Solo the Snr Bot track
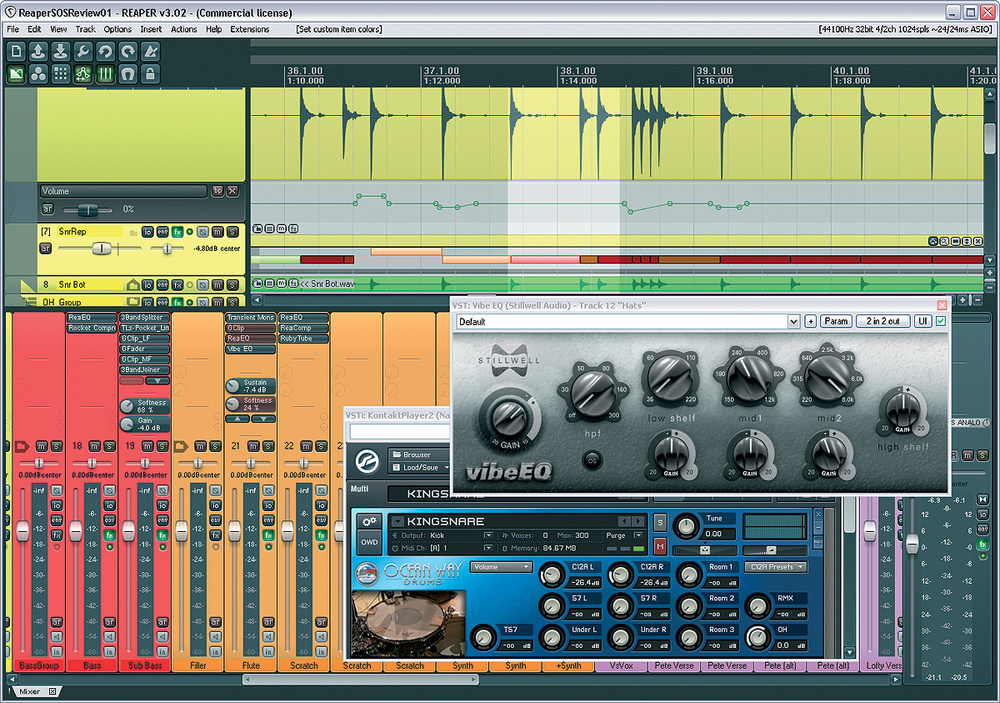1000x703 pixels. click(x=232, y=284)
